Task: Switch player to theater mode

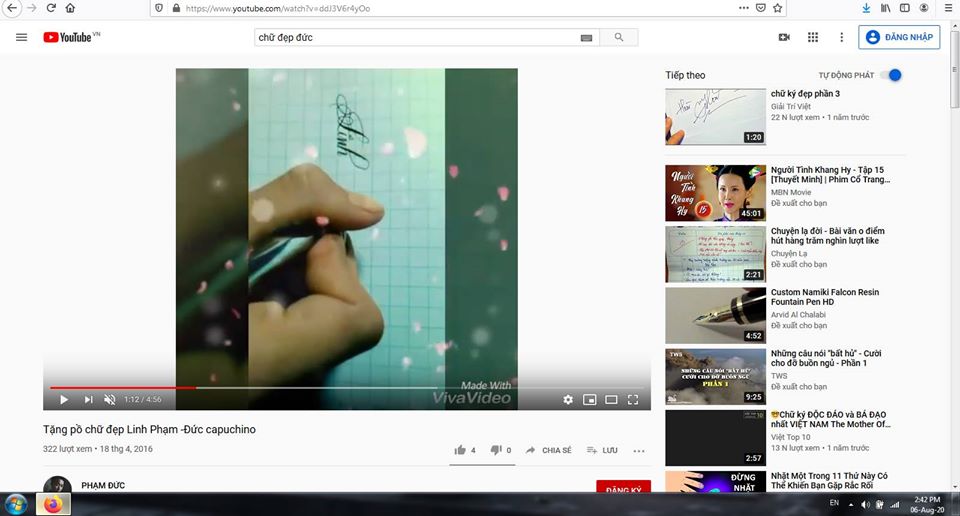Action: click(x=611, y=400)
